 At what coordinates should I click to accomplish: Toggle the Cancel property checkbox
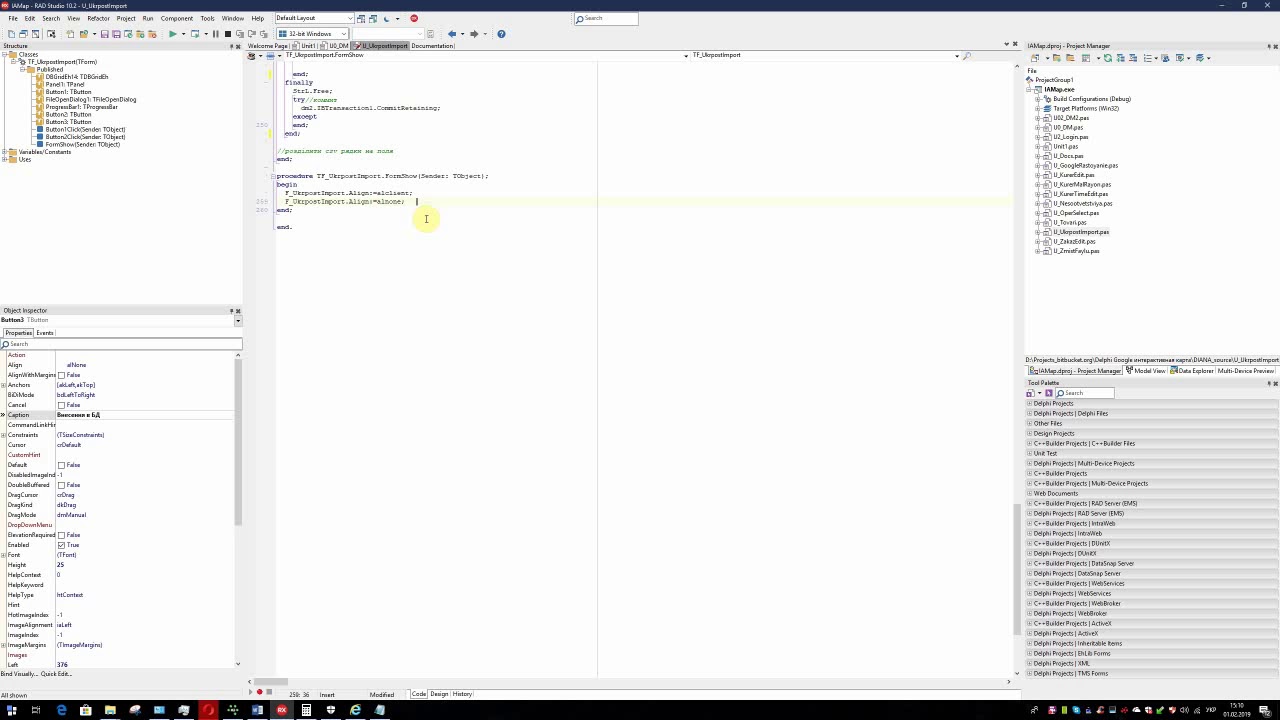coord(61,405)
